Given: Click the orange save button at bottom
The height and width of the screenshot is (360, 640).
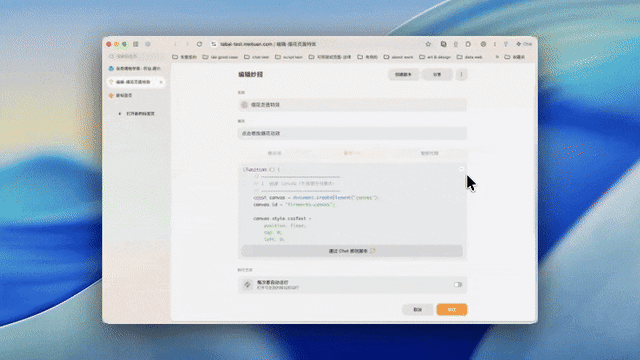Looking at the screenshot, I should (x=452, y=310).
